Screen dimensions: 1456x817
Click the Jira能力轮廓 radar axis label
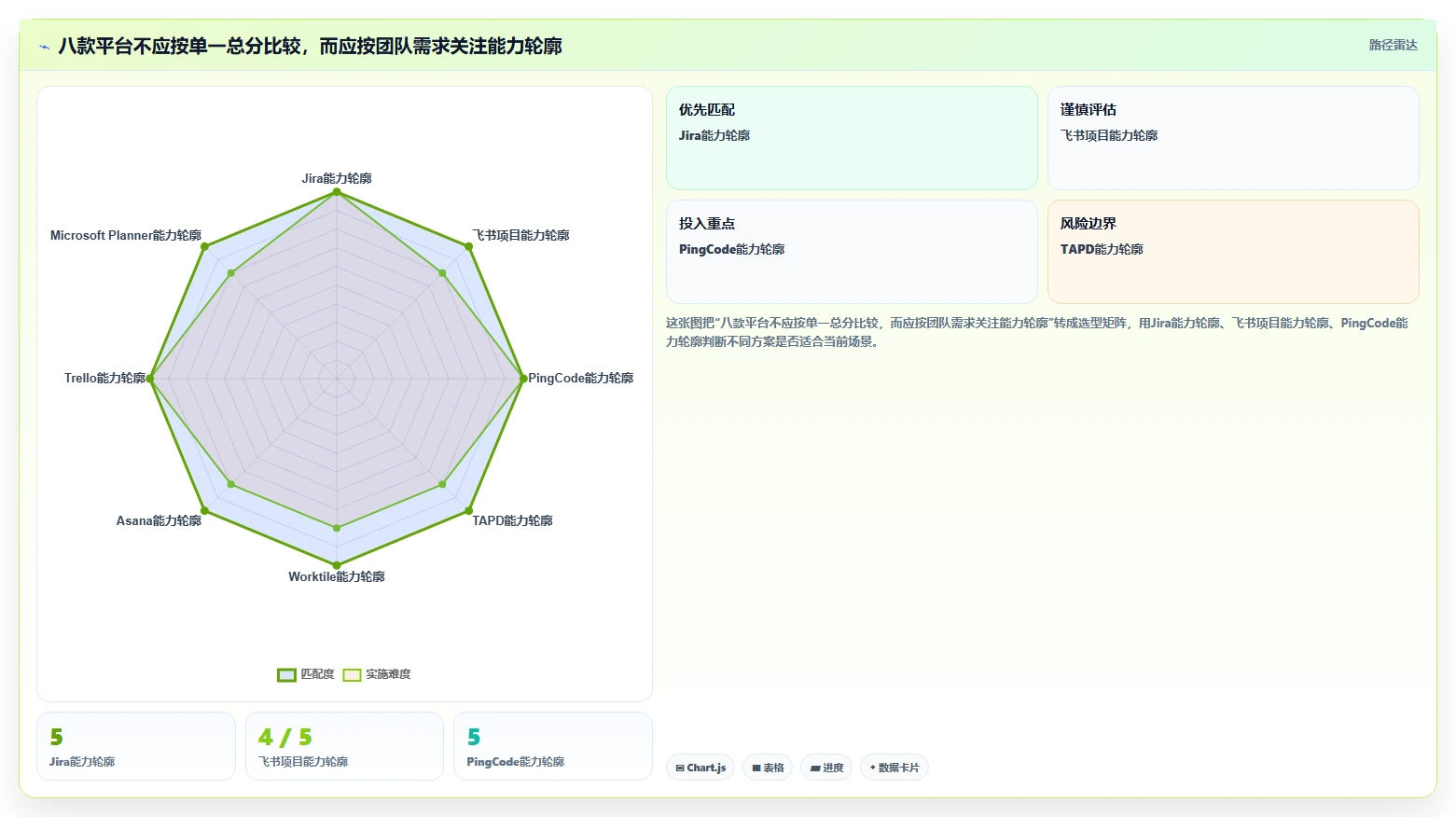(337, 178)
